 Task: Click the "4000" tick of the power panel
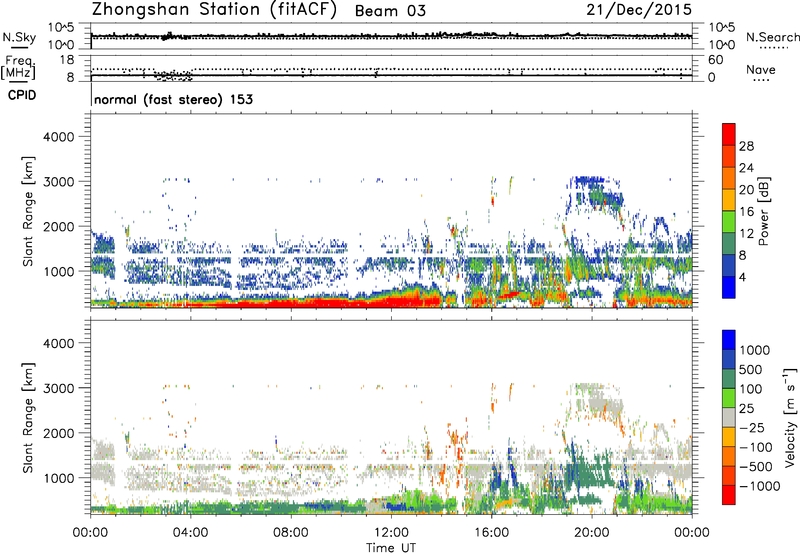coord(58,137)
